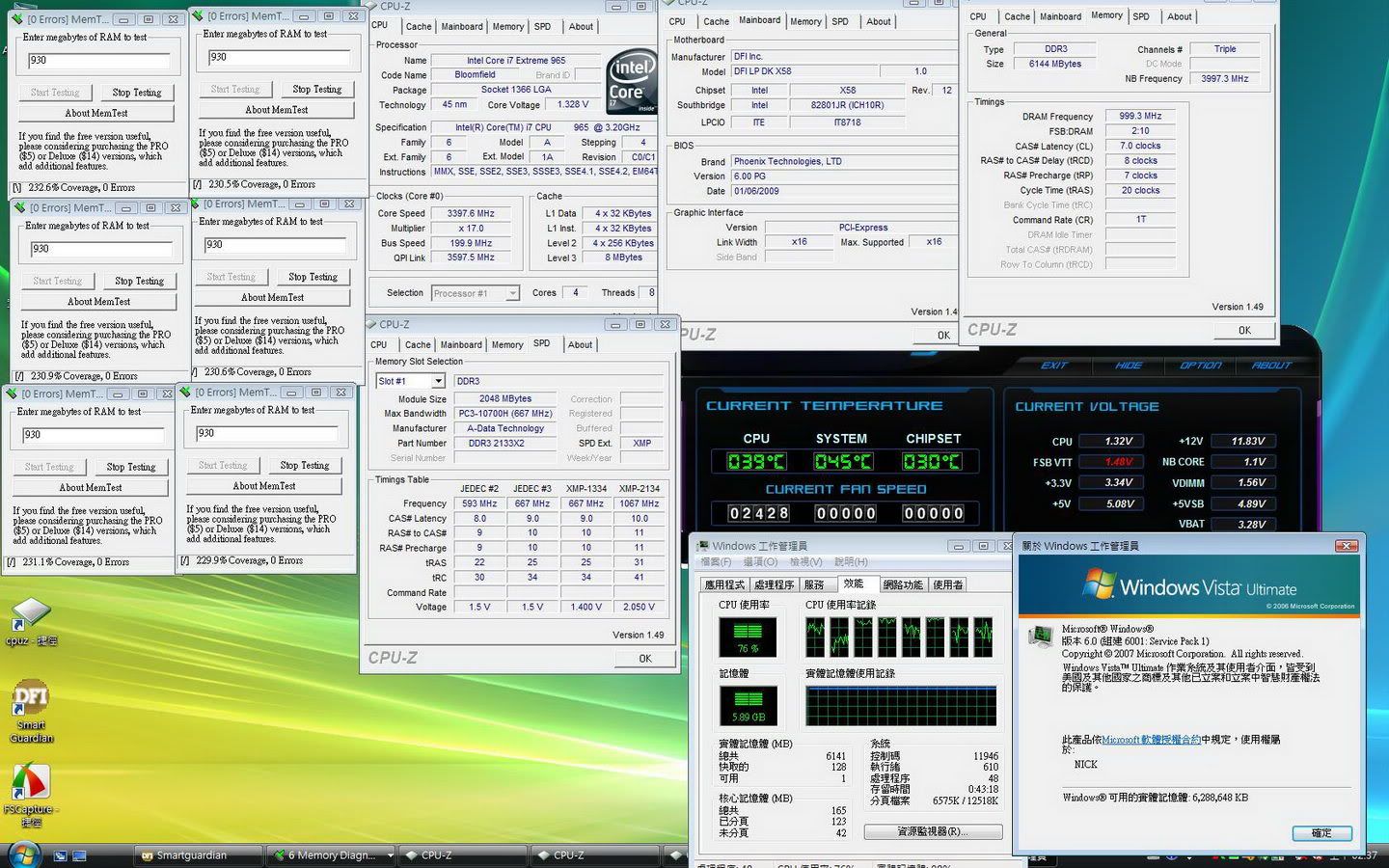
Task: Open the Windows Start orb
Action: [23, 854]
